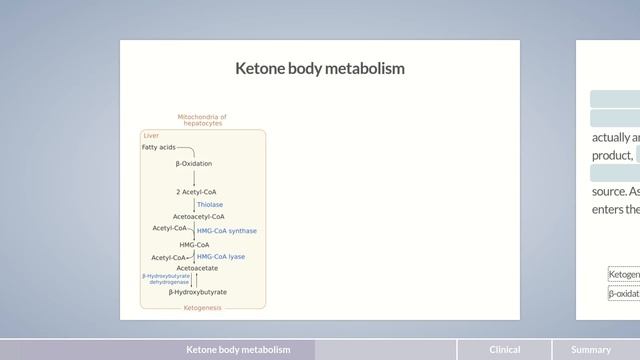Switch to the Clinical section tab
640x360 pixels.
click(504, 350)
